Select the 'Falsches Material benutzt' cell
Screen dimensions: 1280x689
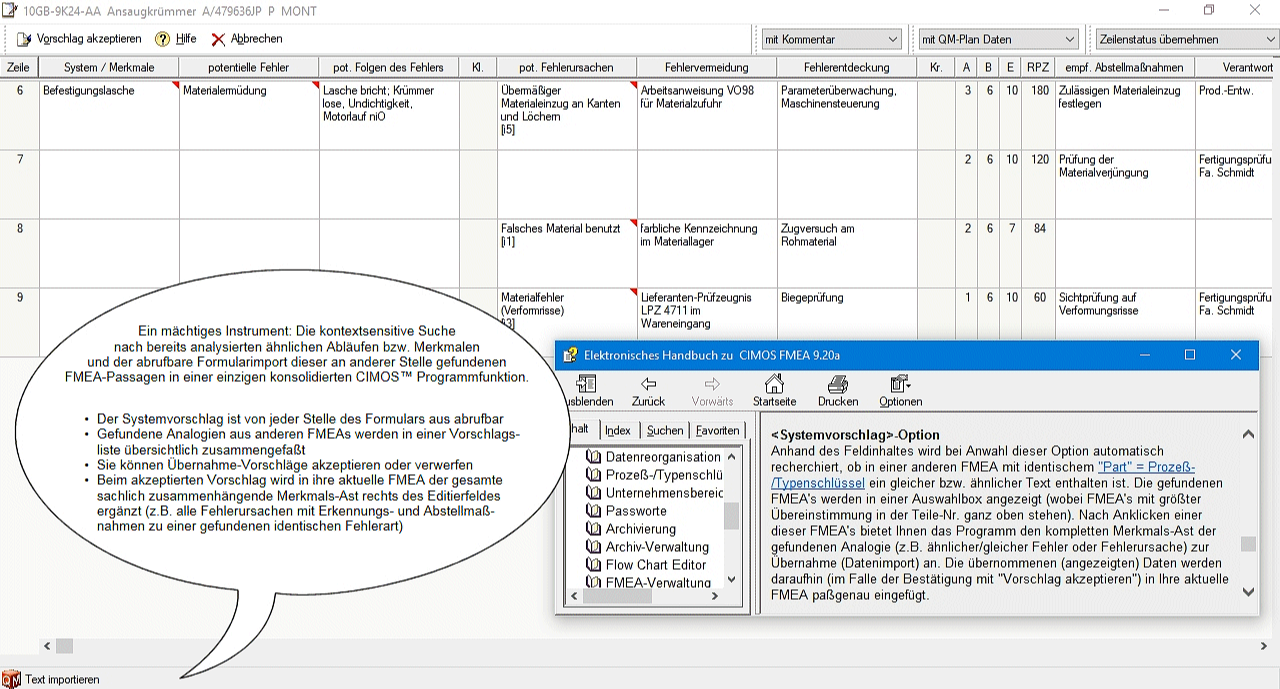click(x=566, y=253)
